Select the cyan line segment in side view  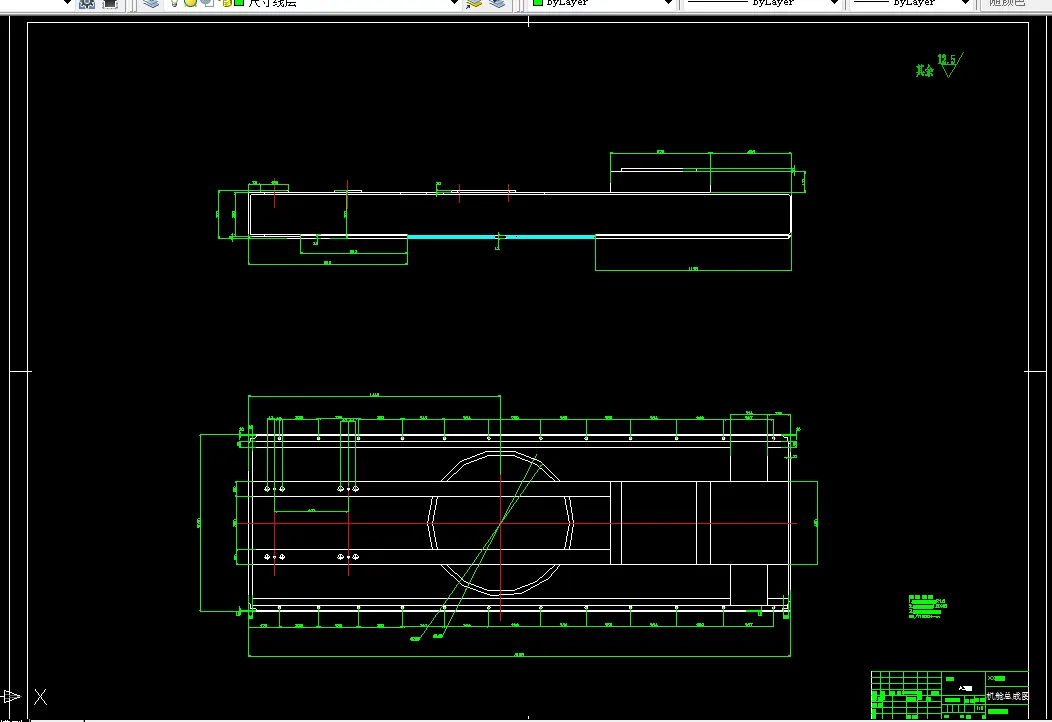(501, 237)
